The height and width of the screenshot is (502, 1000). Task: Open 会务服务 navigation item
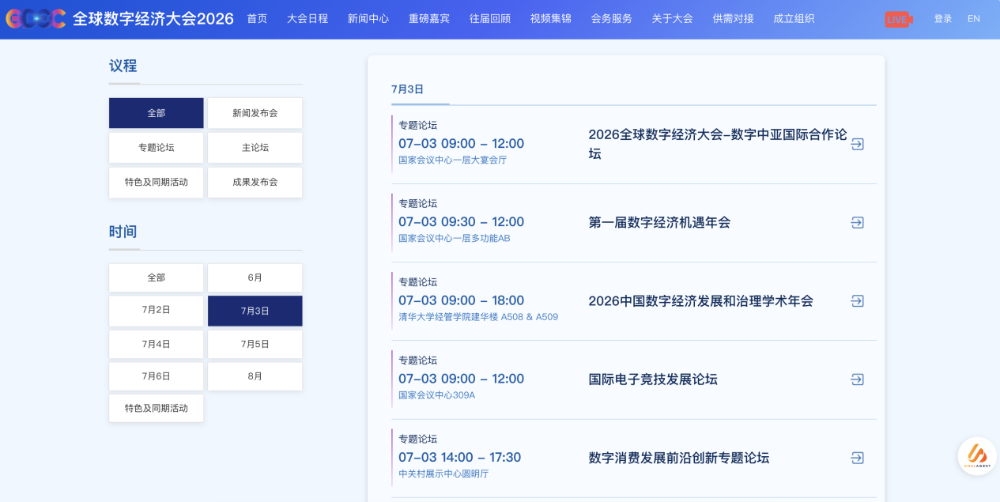[x=612, y=18]
